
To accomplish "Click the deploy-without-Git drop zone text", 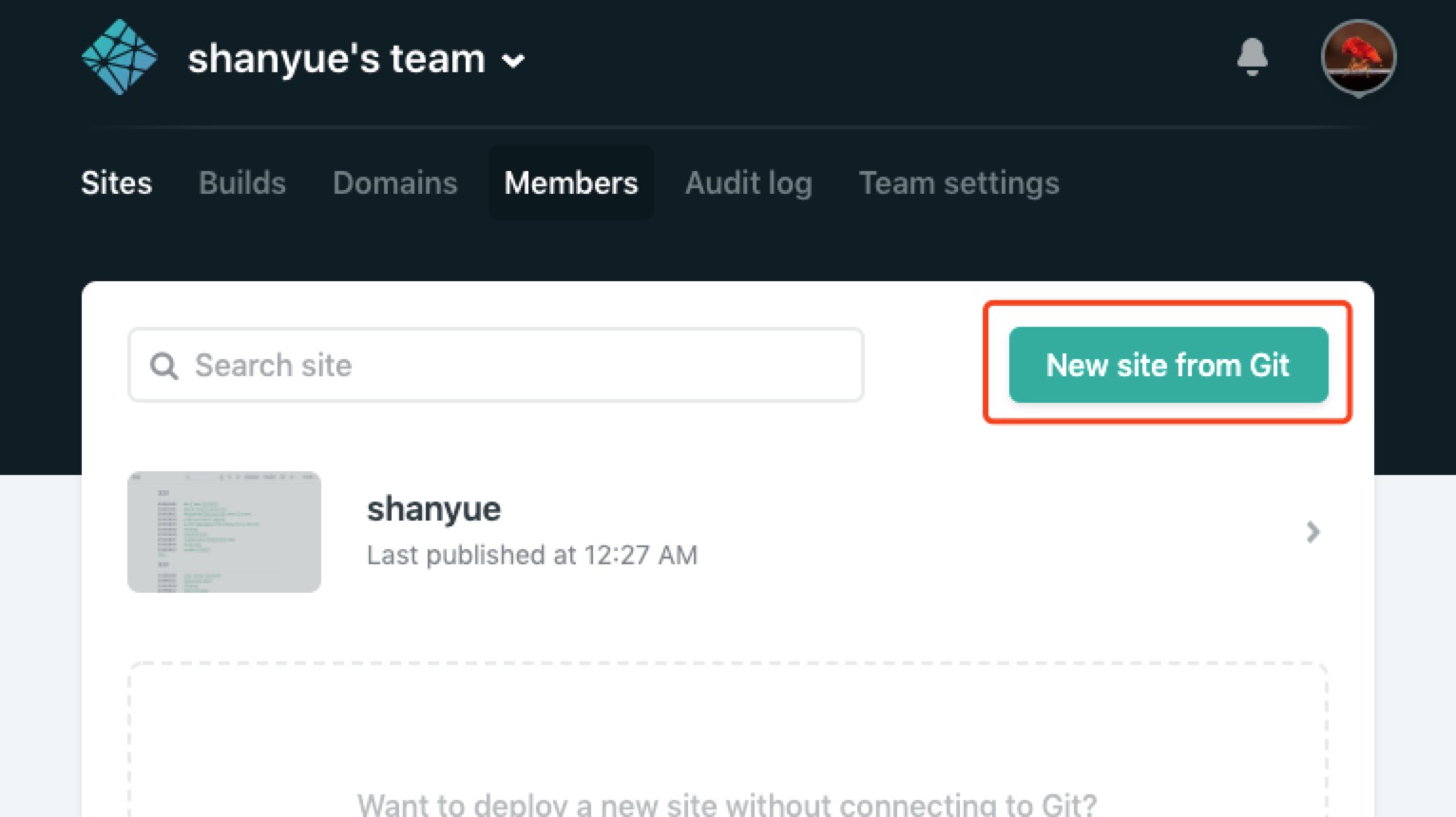I will [727, 804].
